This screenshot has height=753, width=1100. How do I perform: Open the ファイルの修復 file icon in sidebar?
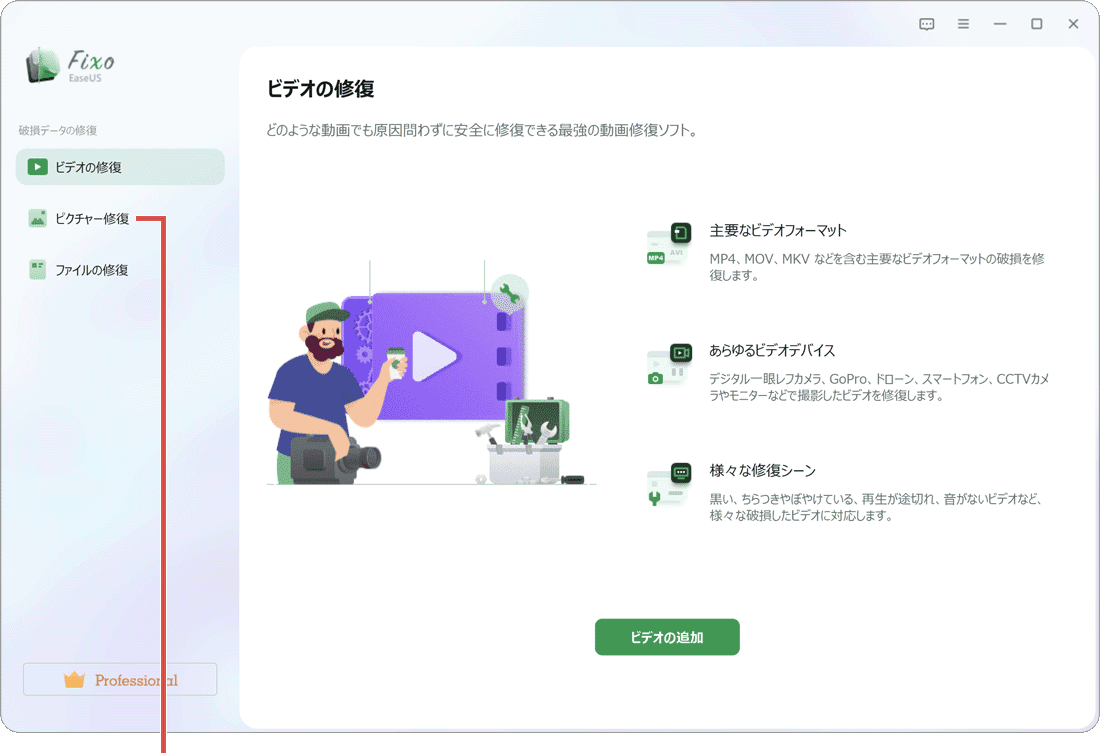click(x=37, y=269)
